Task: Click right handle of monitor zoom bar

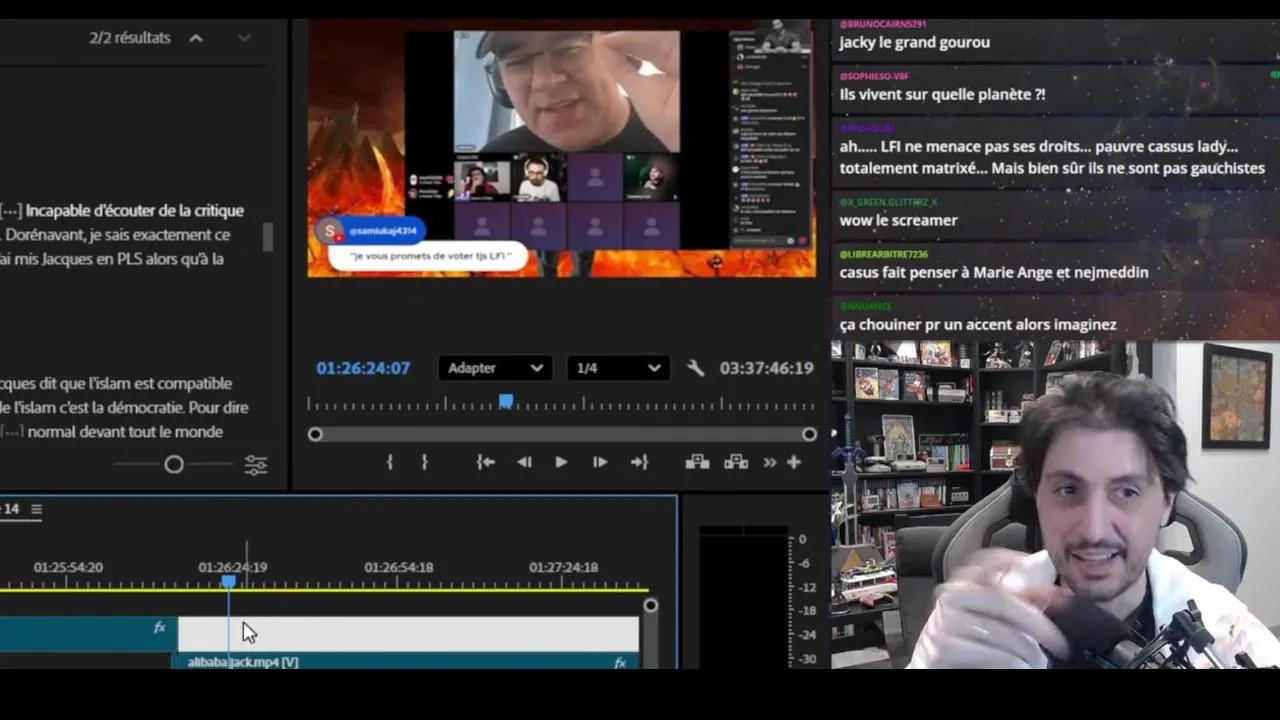Action: 809,434
